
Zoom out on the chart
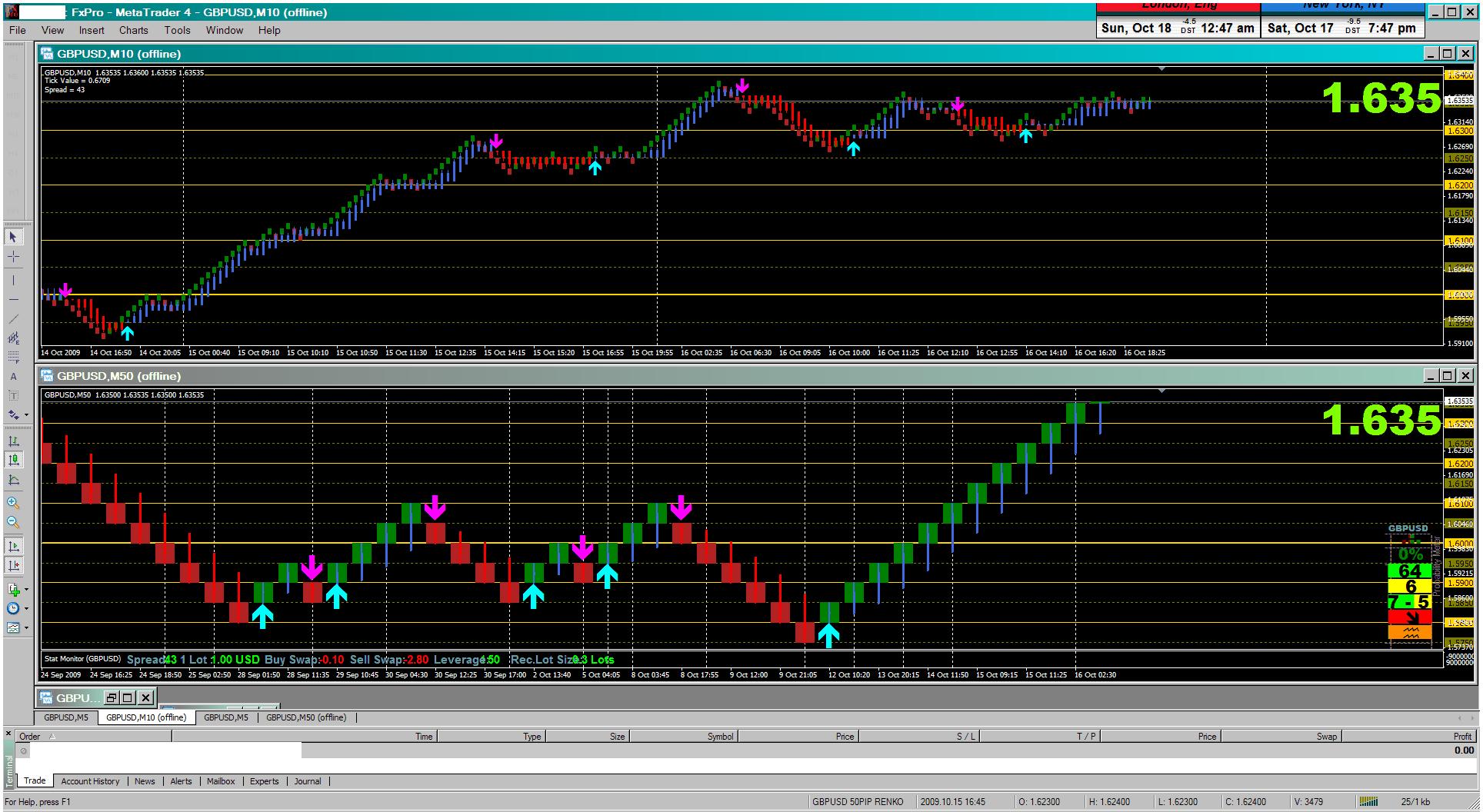(x=13, y=523)
